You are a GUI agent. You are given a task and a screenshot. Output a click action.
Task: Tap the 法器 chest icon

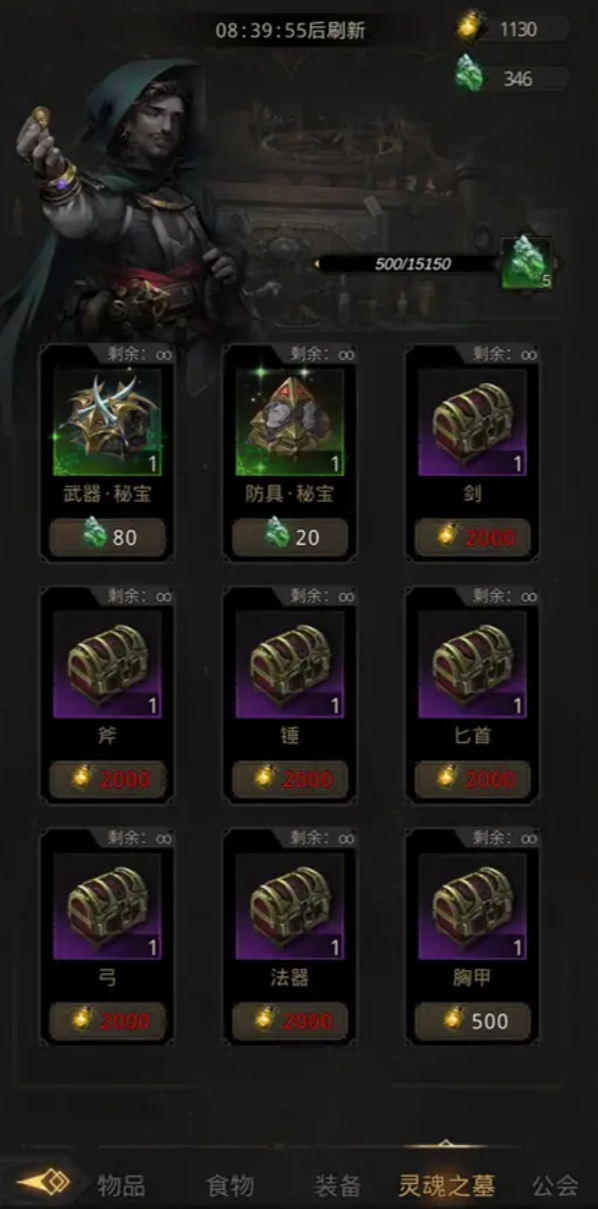click(290, 906)
